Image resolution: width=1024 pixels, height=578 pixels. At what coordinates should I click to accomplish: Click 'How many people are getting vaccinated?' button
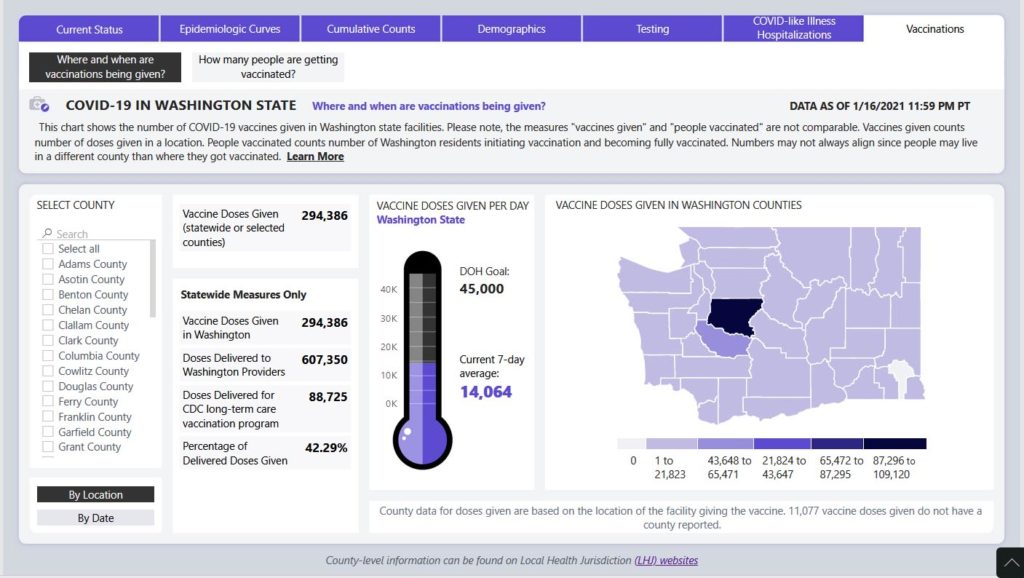268,67
